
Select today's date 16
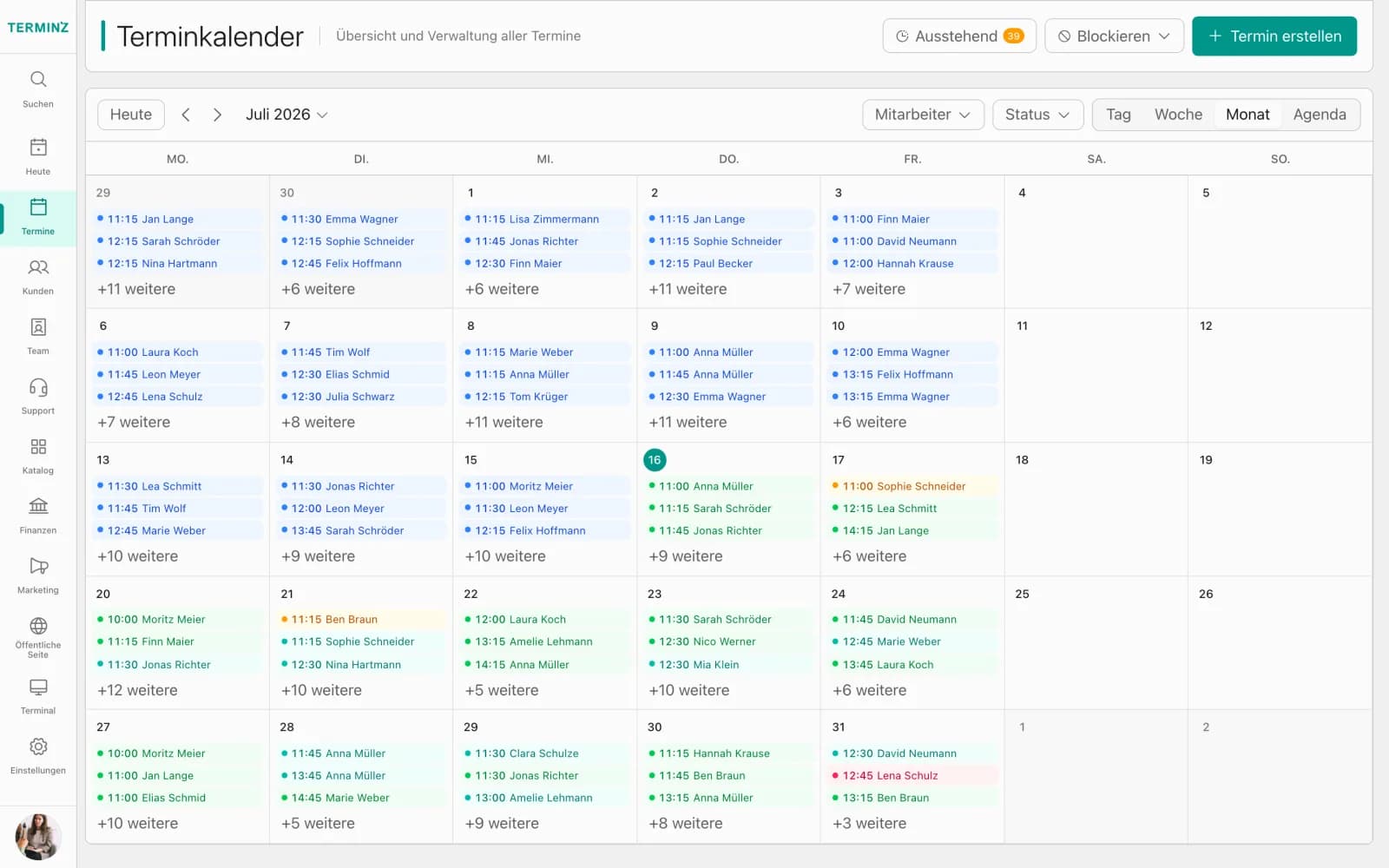[x=655, y=460]
